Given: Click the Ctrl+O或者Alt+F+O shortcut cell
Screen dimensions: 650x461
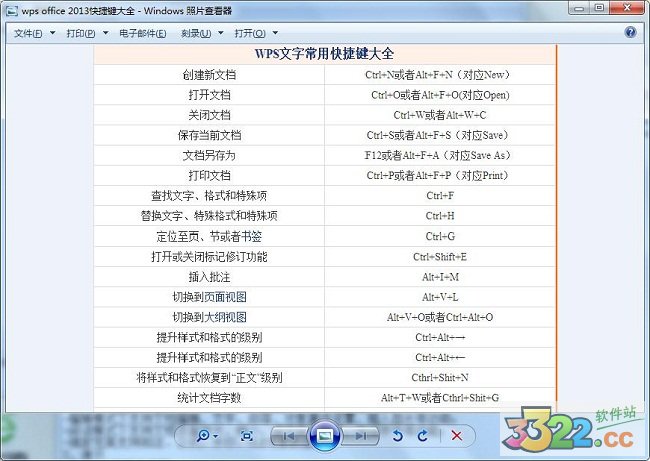Looking at the screenshot, I should (x=440, y=95).
